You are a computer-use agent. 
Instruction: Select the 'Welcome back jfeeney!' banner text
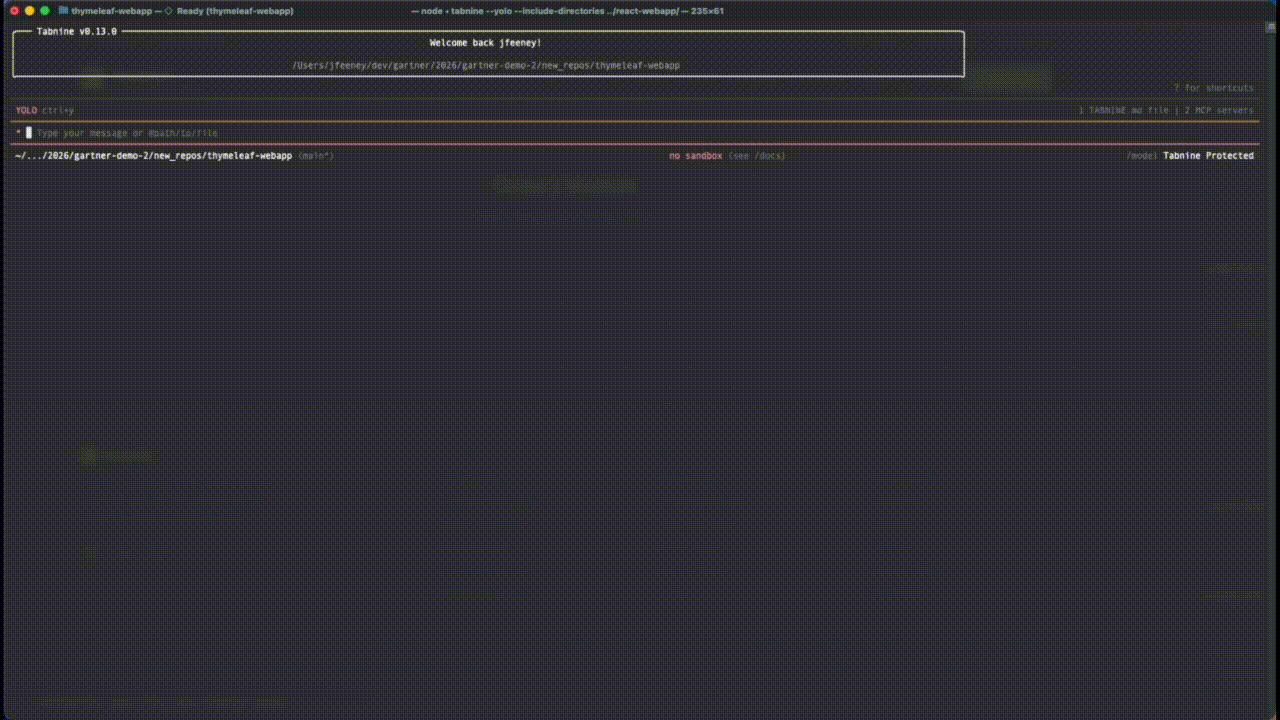point(488,42)
